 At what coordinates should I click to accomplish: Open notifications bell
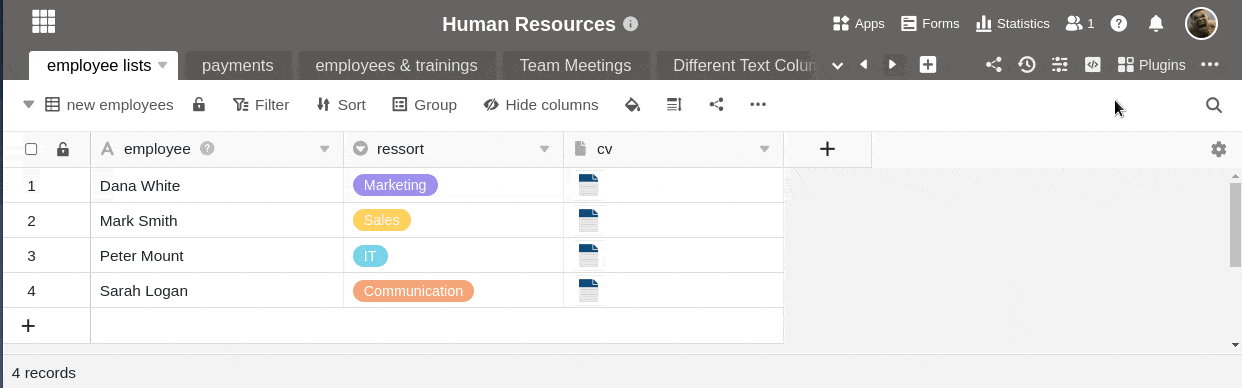(1155, 23)
